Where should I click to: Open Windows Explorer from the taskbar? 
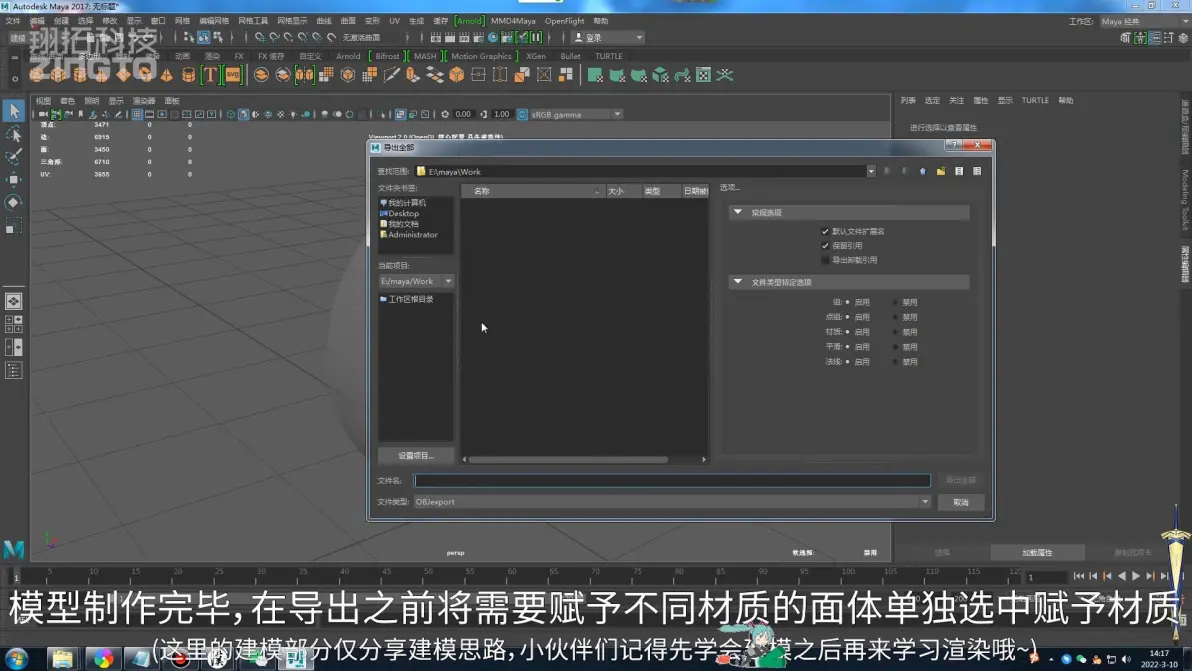pos(62,658)
